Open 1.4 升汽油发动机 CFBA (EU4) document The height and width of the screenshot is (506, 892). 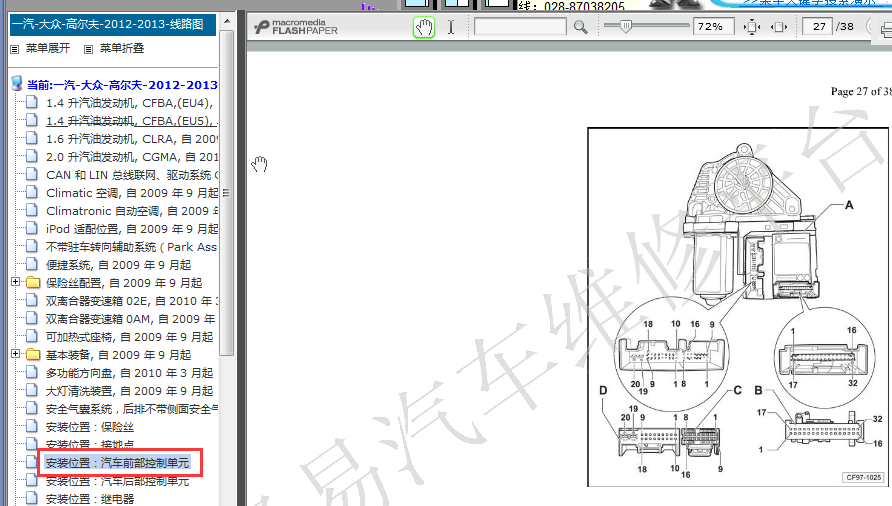pyautogui.click(x=130, y=103)
